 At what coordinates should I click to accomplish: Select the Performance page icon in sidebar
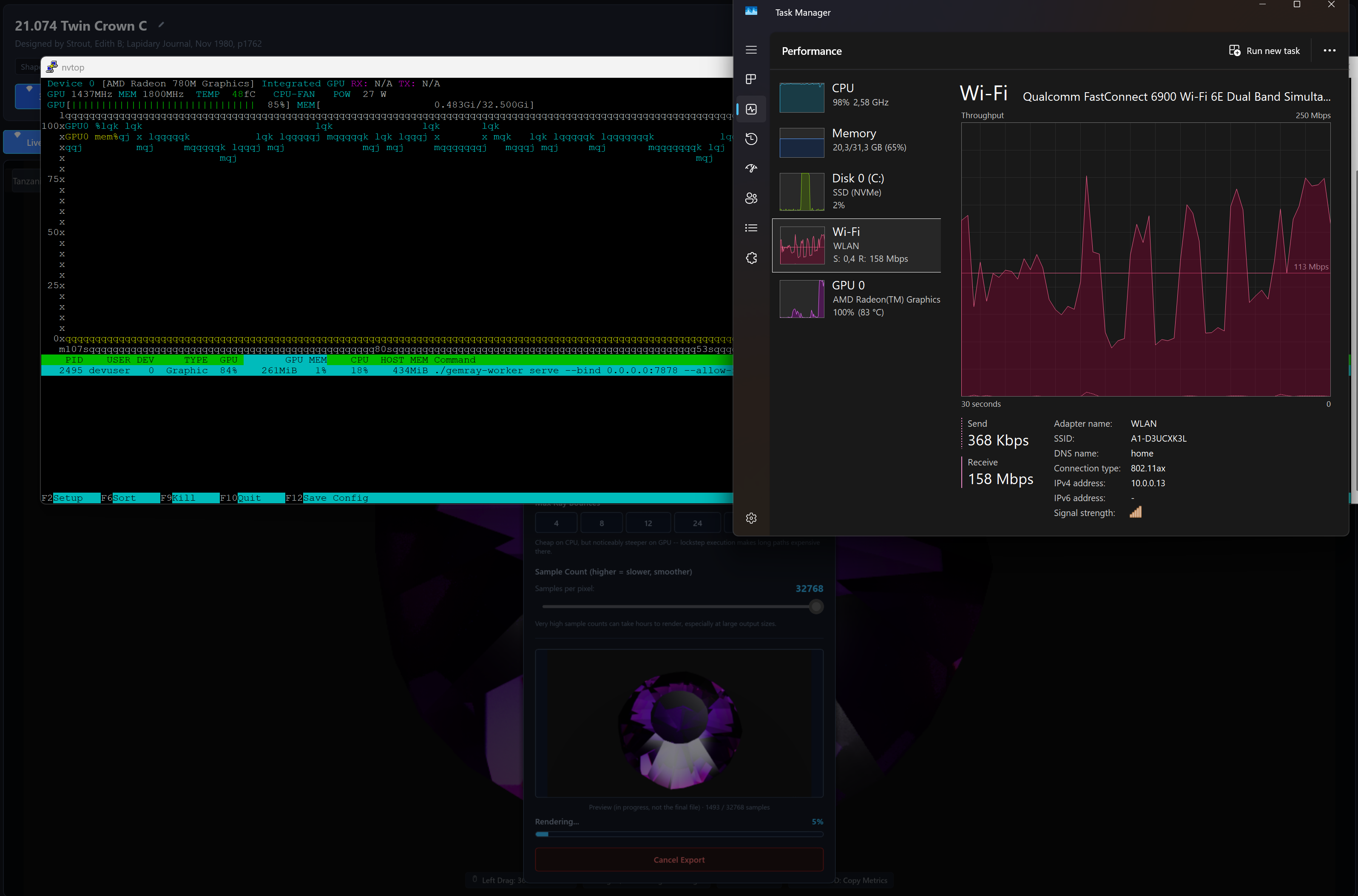751,109
